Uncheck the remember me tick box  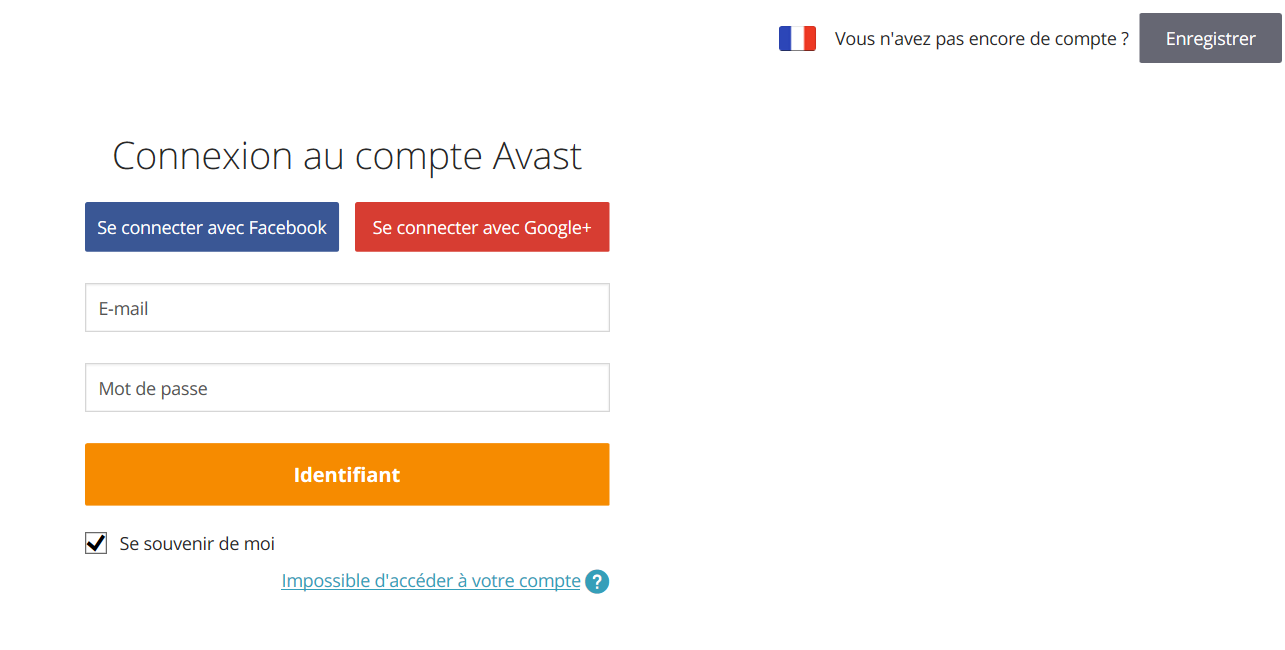pos(96,543)
